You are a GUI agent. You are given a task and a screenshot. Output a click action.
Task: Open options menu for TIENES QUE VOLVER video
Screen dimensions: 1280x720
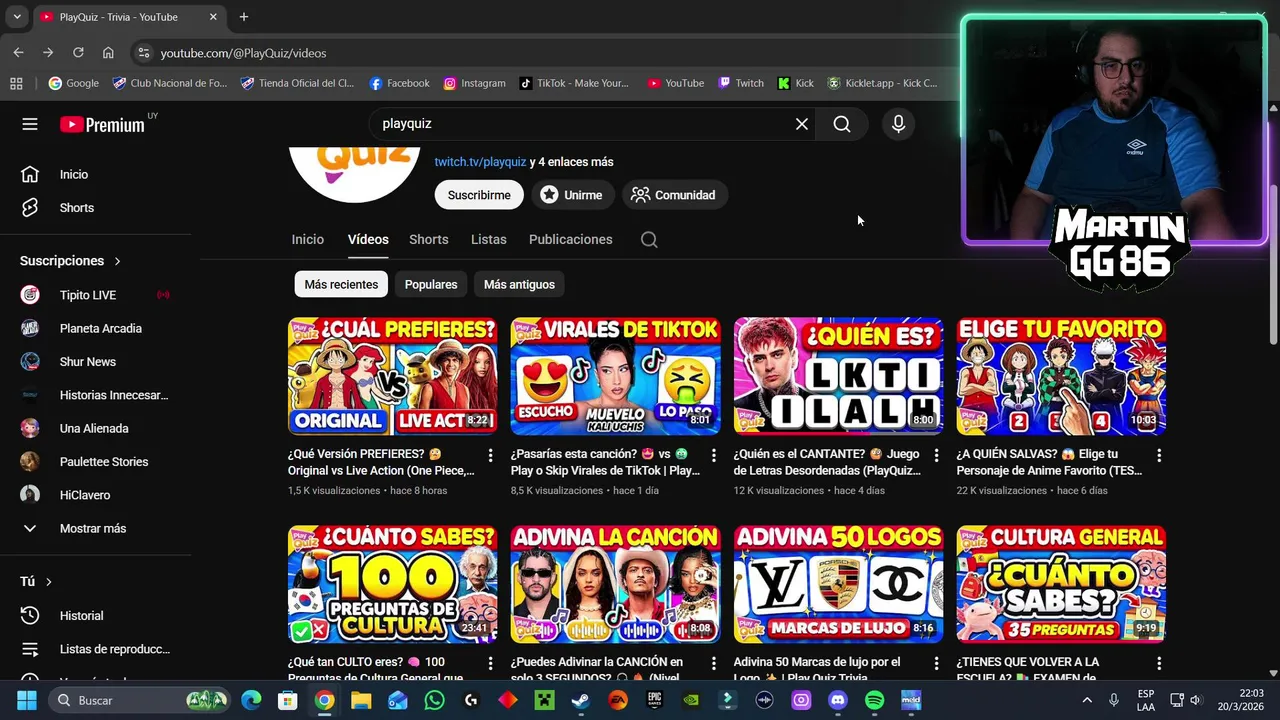coord(1159,663)
